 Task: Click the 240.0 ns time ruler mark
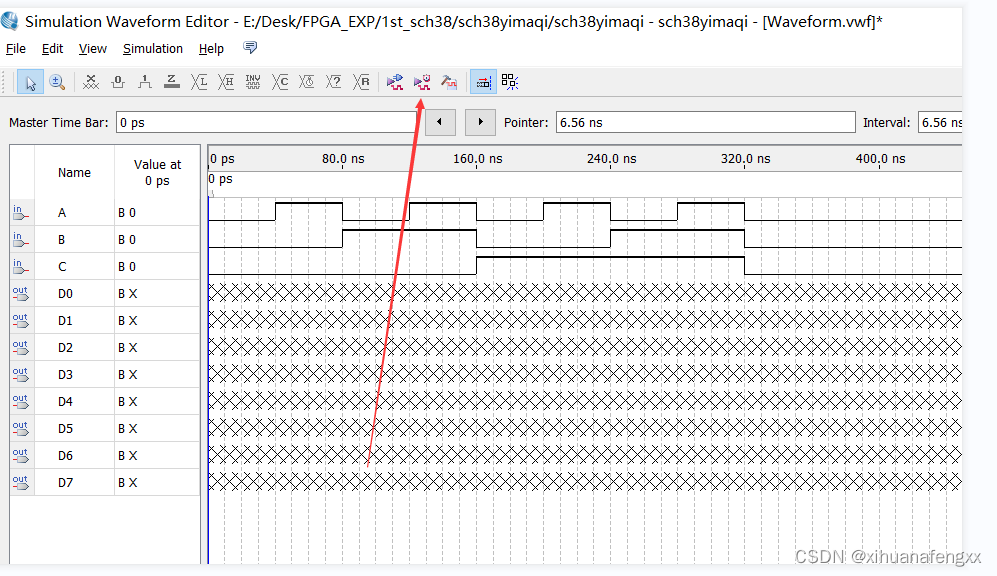pyautogui.click(x=611, y=159)
